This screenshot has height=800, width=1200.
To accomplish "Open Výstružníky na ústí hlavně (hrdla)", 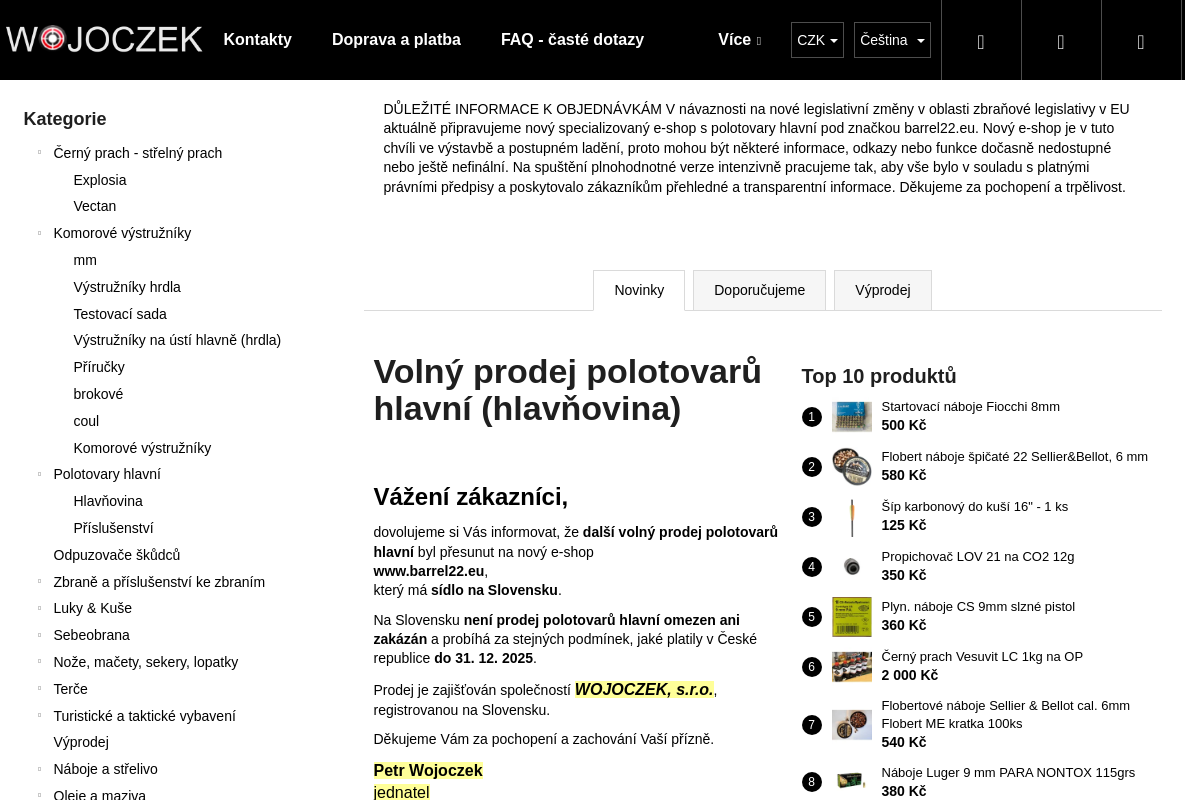I will (177, 340).
